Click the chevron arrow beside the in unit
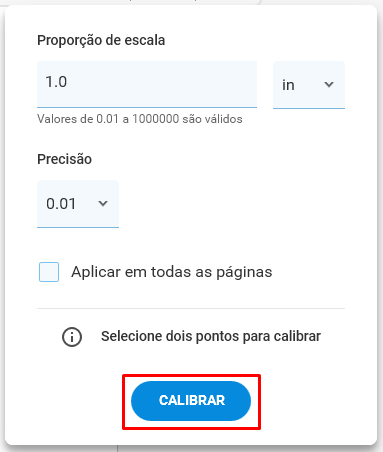 329,85
